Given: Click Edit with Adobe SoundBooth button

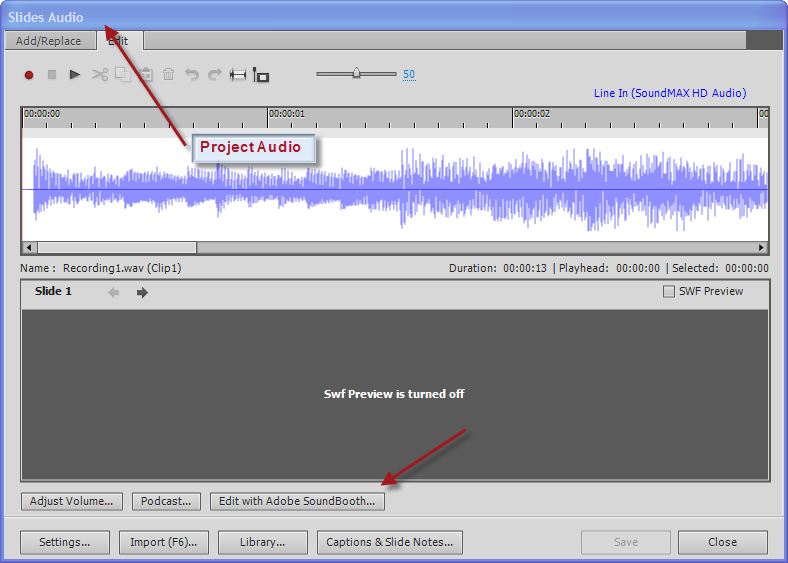Looking at the screenshot, I should pyautogui.click(x=297, y=501).
